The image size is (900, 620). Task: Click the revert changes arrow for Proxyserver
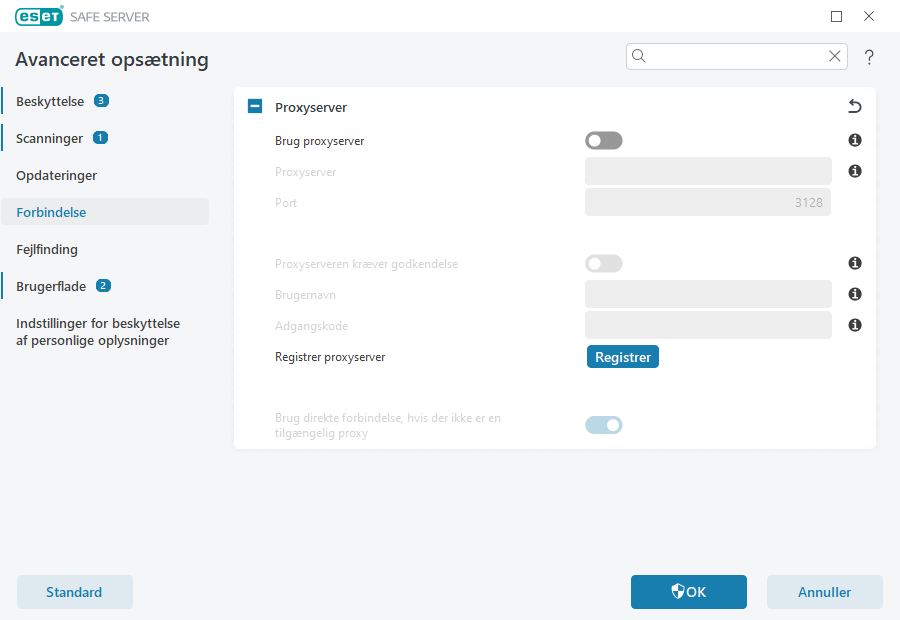tap(855, 106)
